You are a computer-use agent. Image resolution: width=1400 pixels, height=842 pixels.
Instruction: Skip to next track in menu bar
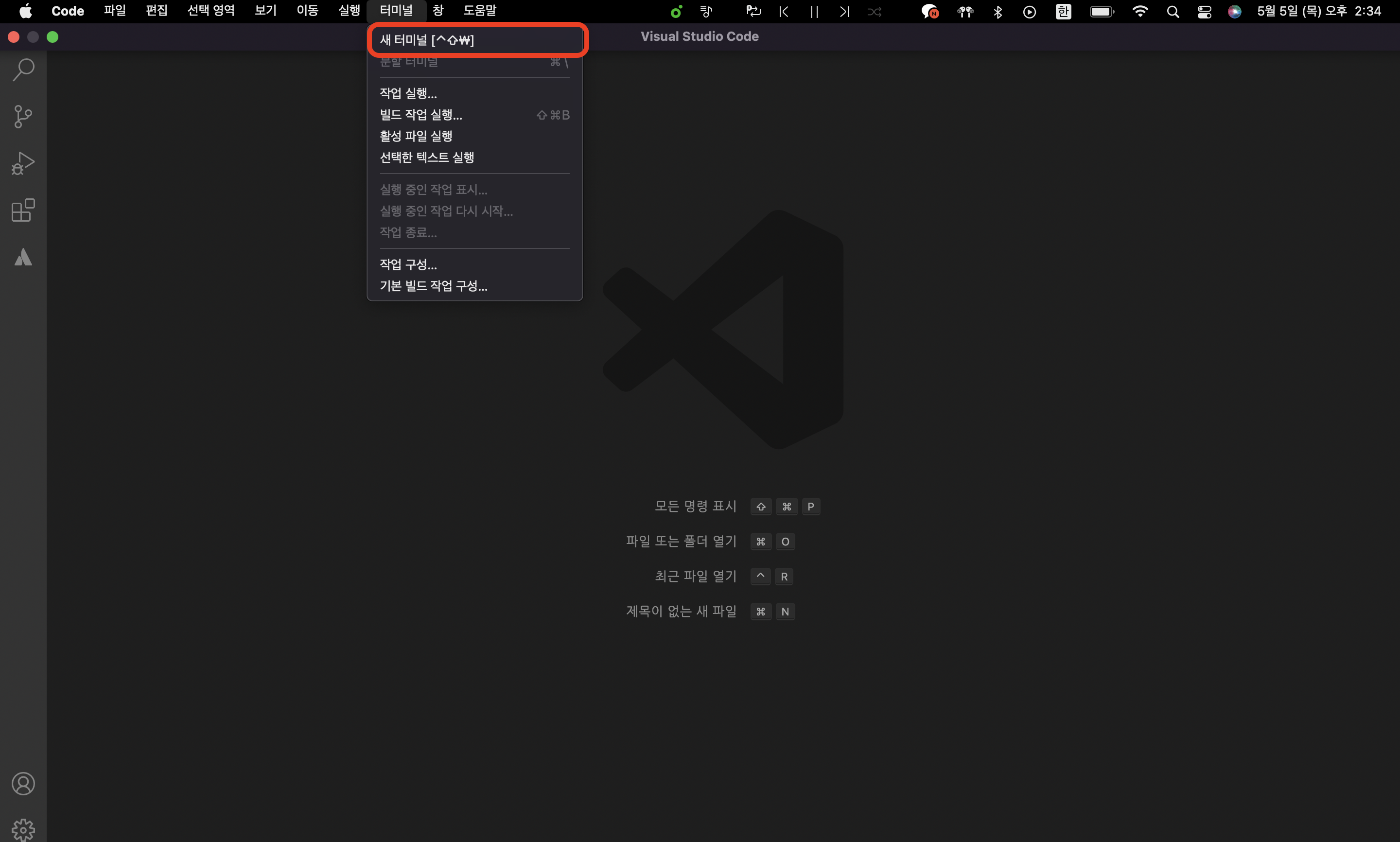coord(844,11)
